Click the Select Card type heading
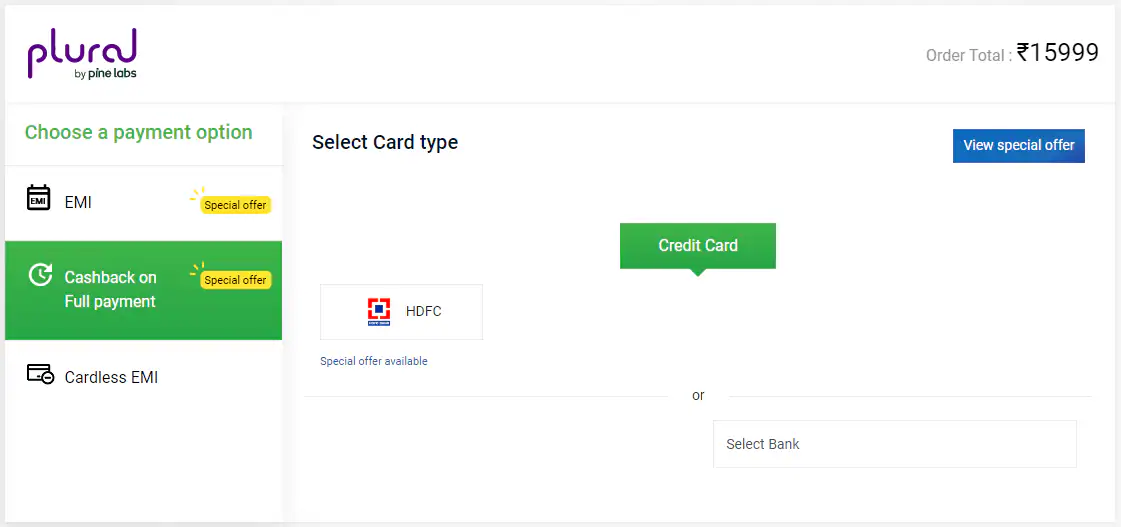This screenshot has width=1121, height=527. (385, 143)
